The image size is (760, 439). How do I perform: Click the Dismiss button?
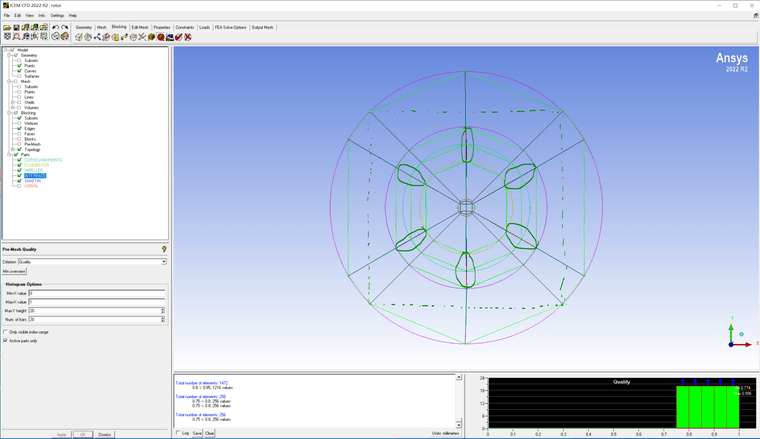(x=104, y=435)
